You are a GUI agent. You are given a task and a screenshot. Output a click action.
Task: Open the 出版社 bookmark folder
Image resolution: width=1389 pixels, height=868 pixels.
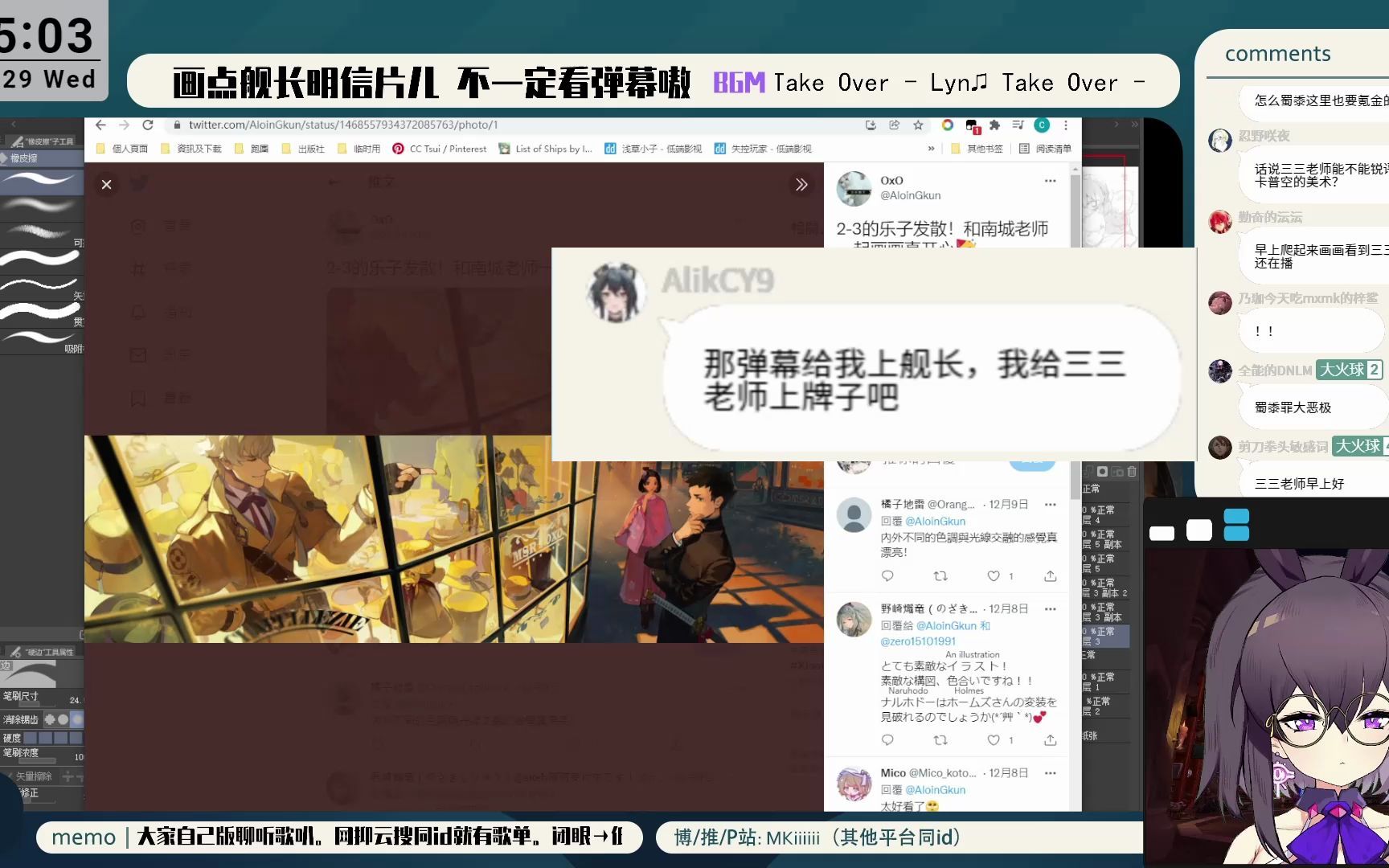(x=302, y=149)
